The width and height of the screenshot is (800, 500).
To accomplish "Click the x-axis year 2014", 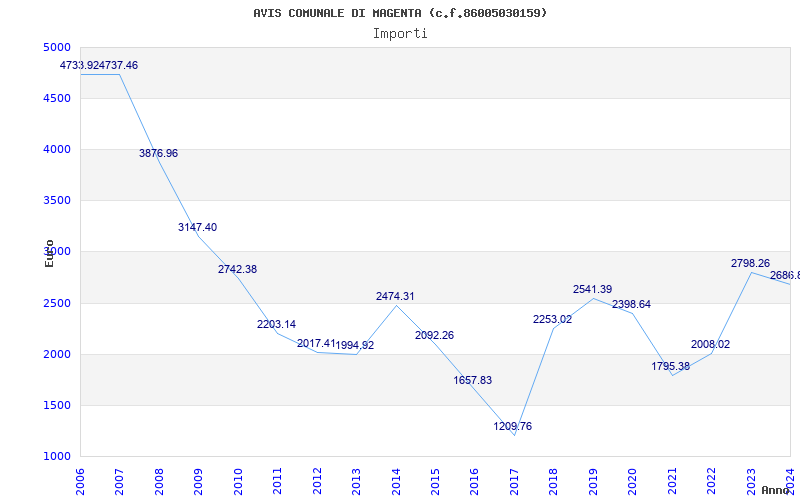I will tap(395, 482).
